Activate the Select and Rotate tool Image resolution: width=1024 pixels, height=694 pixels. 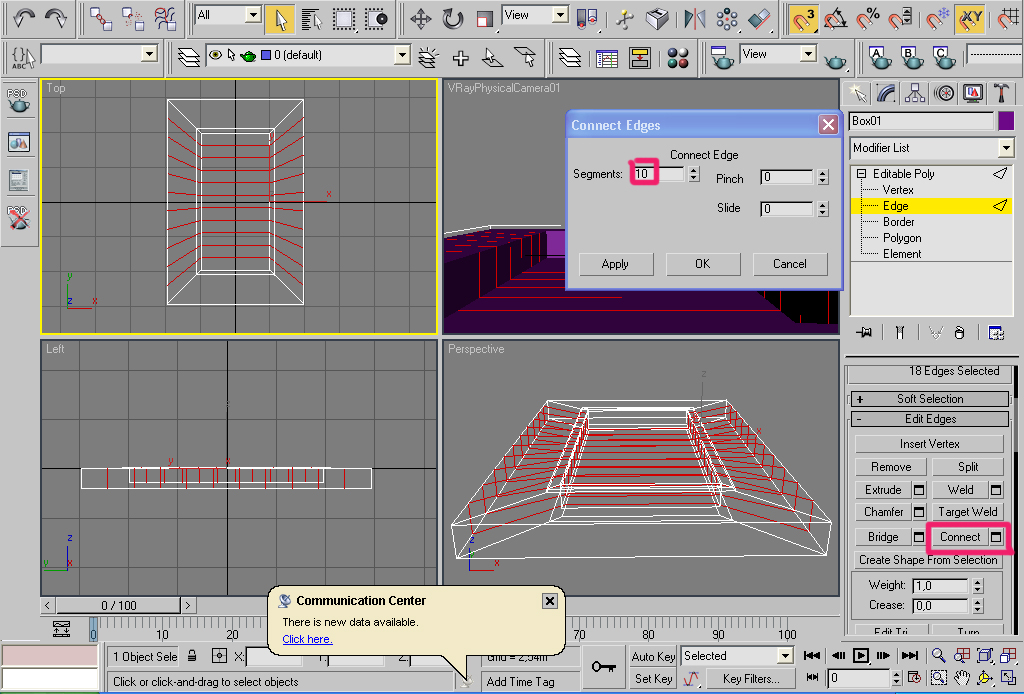(x=453, y=18)
